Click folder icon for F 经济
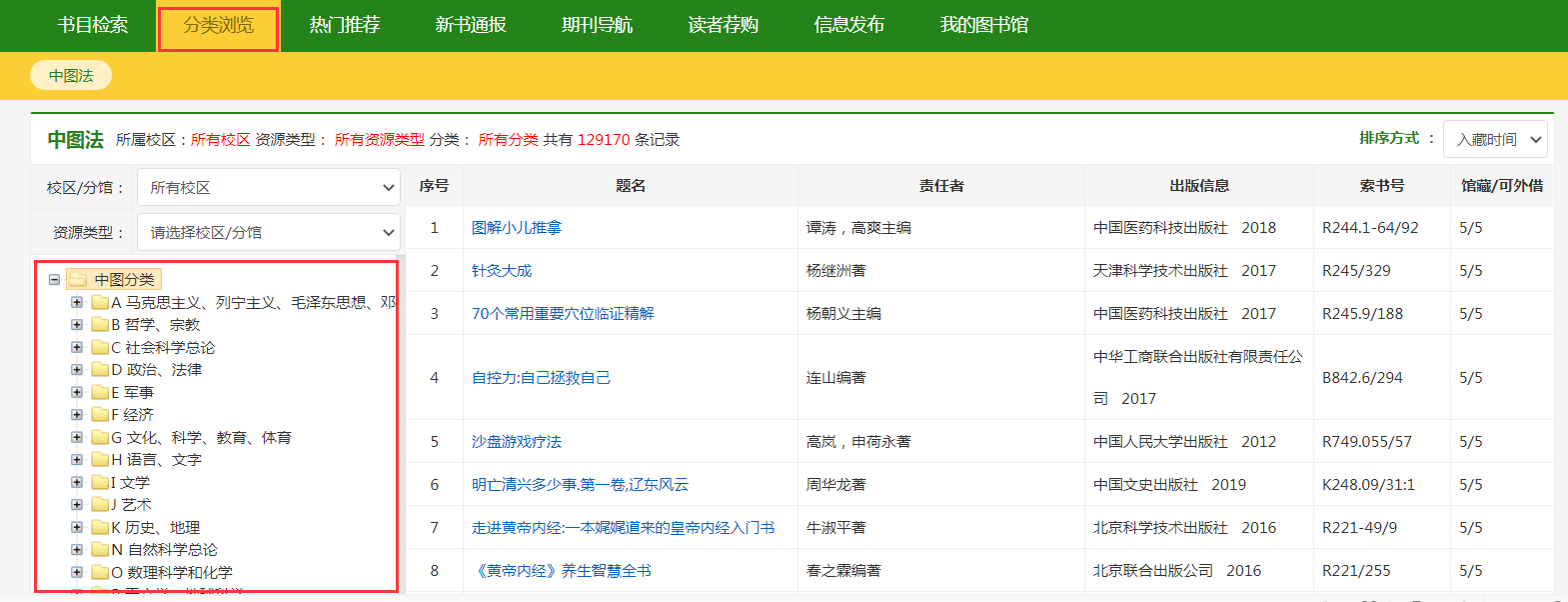Viewport: 1568px width, 602px height. point(100,415)
